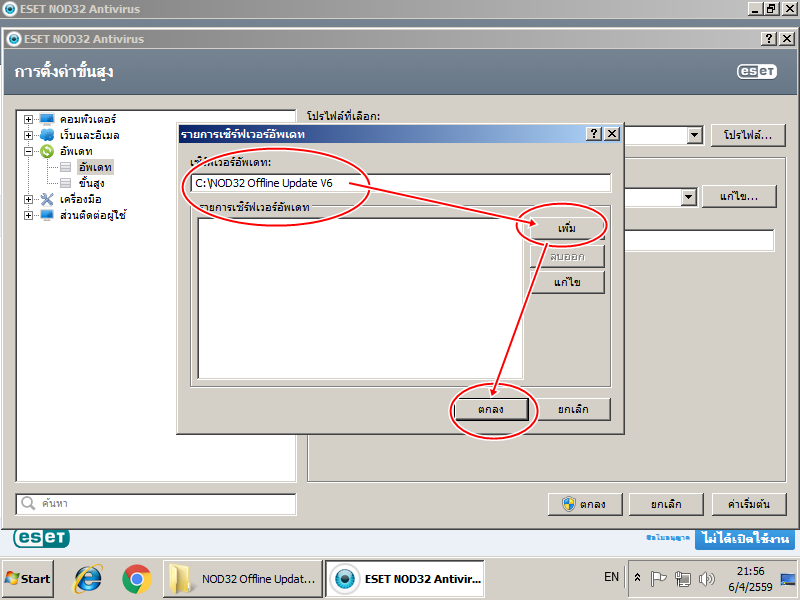Expand the คอมพิวเตอร์ tree node
Image resolution: width=800 pixels, height=600 pixels.
(29, 119)
